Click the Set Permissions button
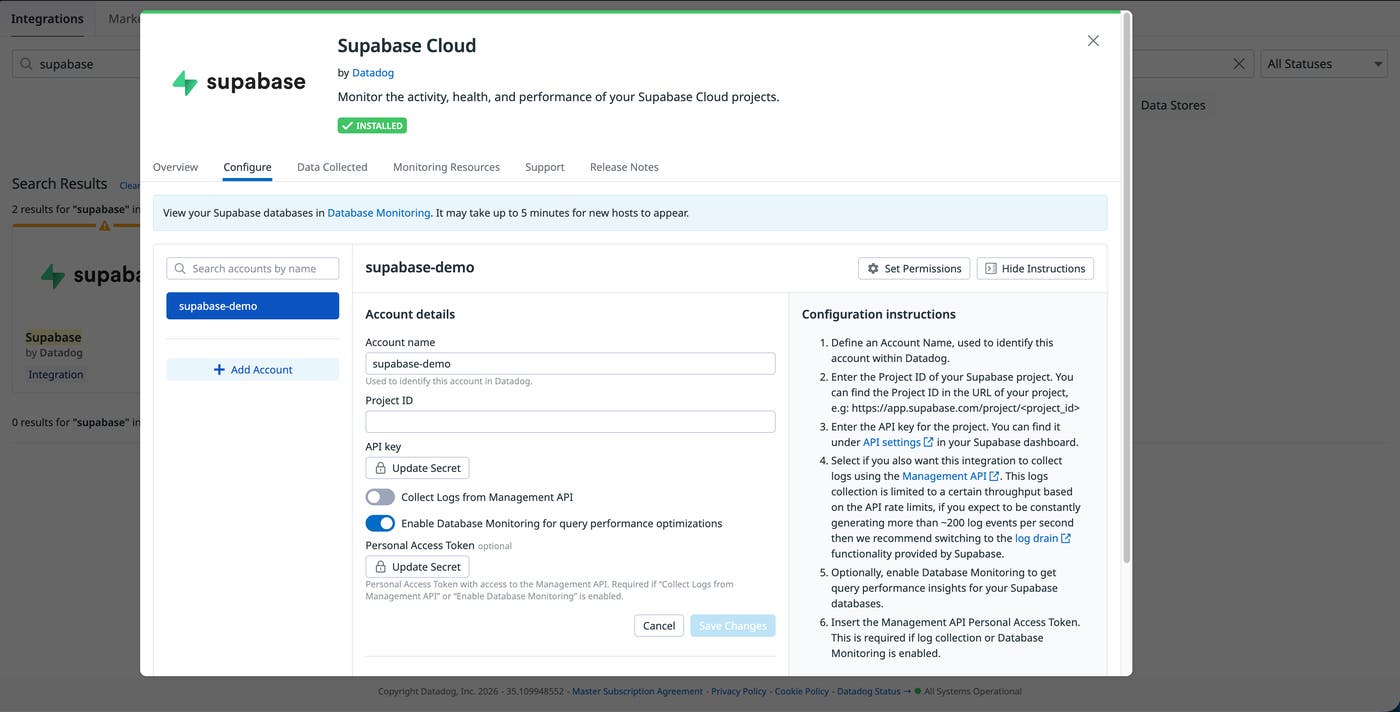The width and height of the screenshot is (1400, 712). click(x=914, y=269)
